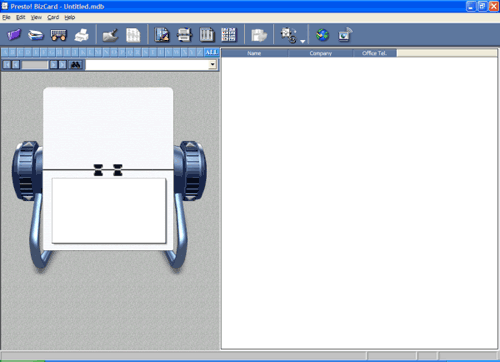The width and height of the screenshot is (500, 362).
Task: Click the synchronize icon in the toolbar
Action: tap(289, 35)
